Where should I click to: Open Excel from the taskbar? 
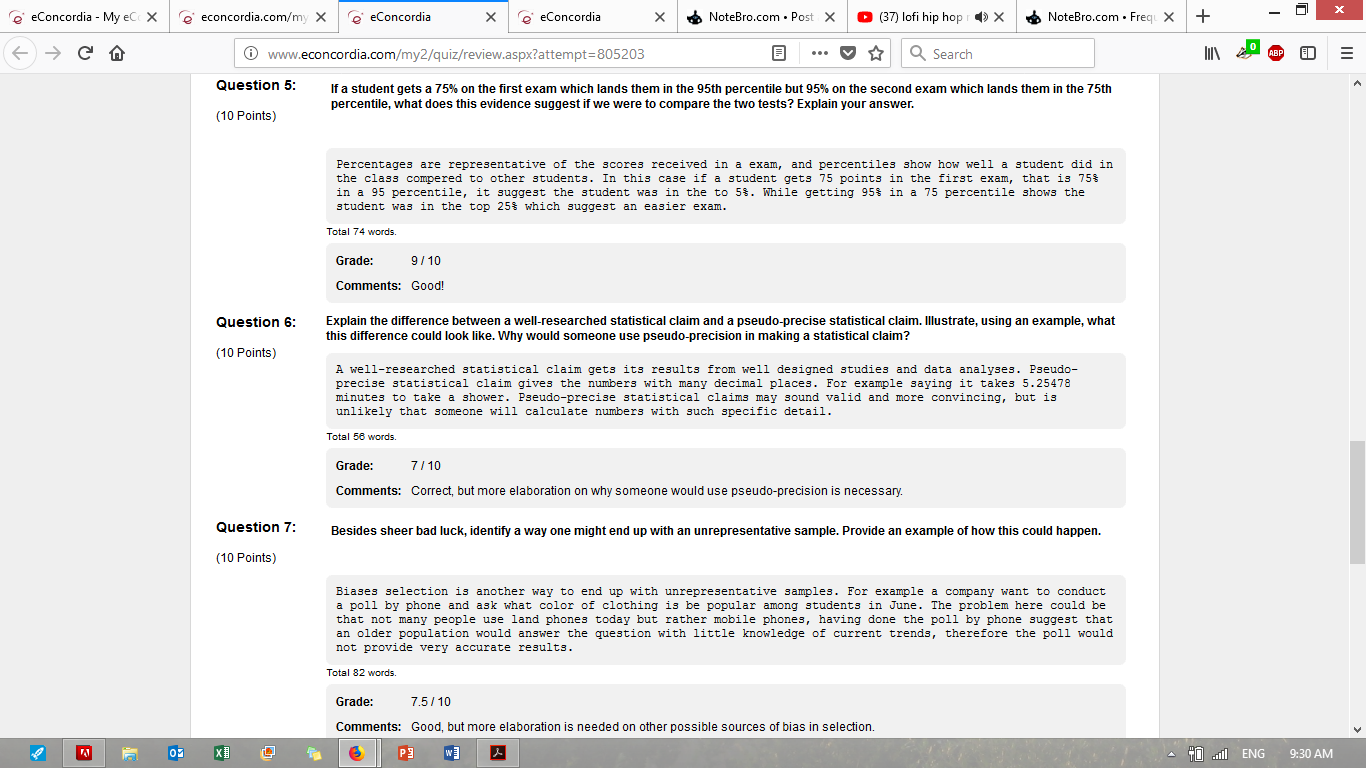[221, 753]
